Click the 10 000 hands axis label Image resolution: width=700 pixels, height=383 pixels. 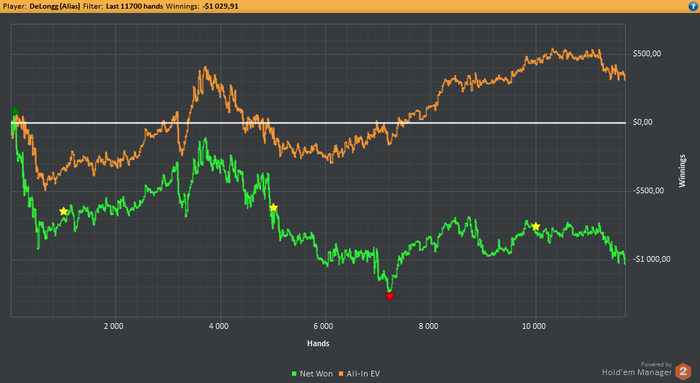coord(534,326)
